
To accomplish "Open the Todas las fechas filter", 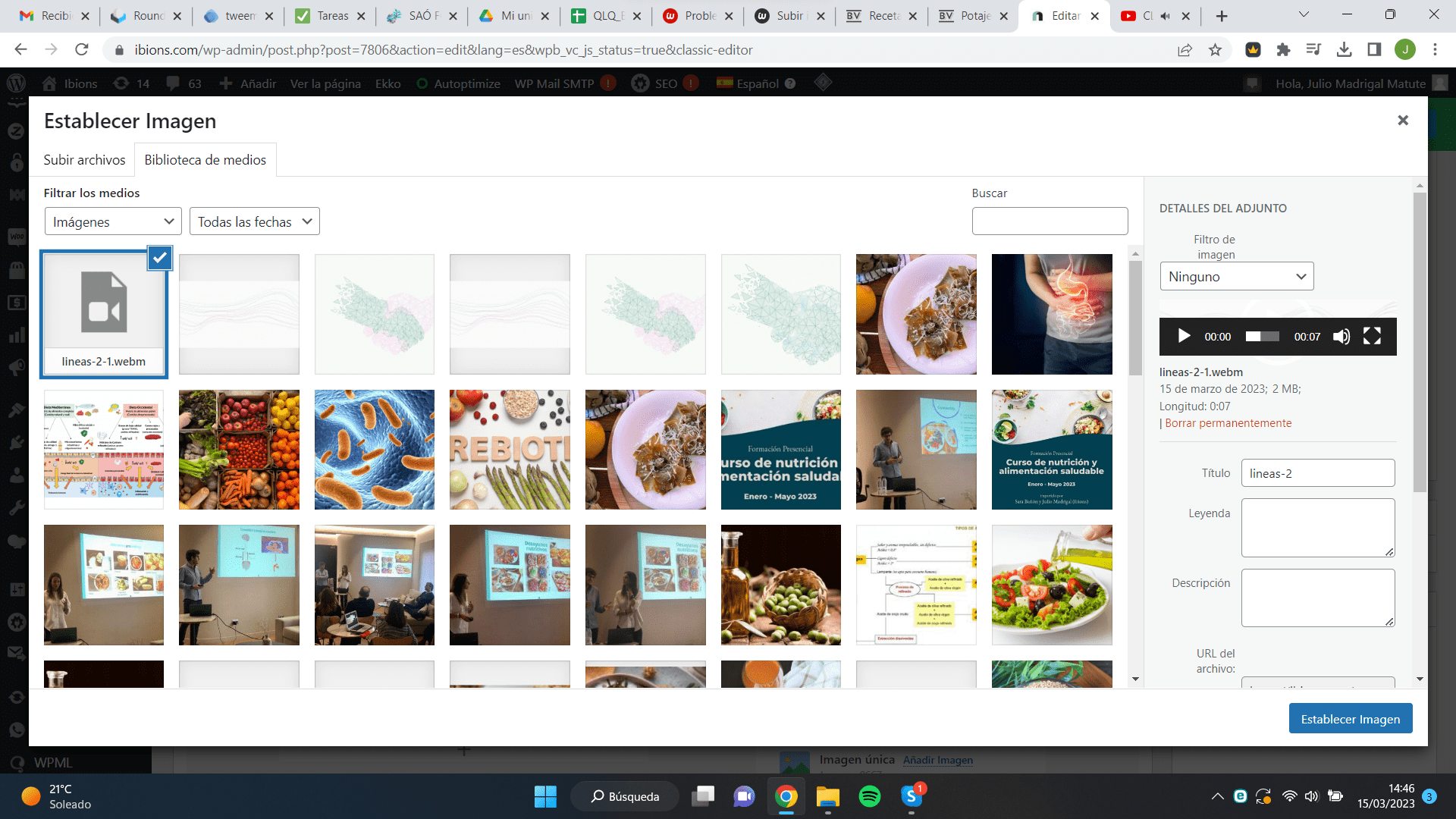I will [x=254, y=221].
